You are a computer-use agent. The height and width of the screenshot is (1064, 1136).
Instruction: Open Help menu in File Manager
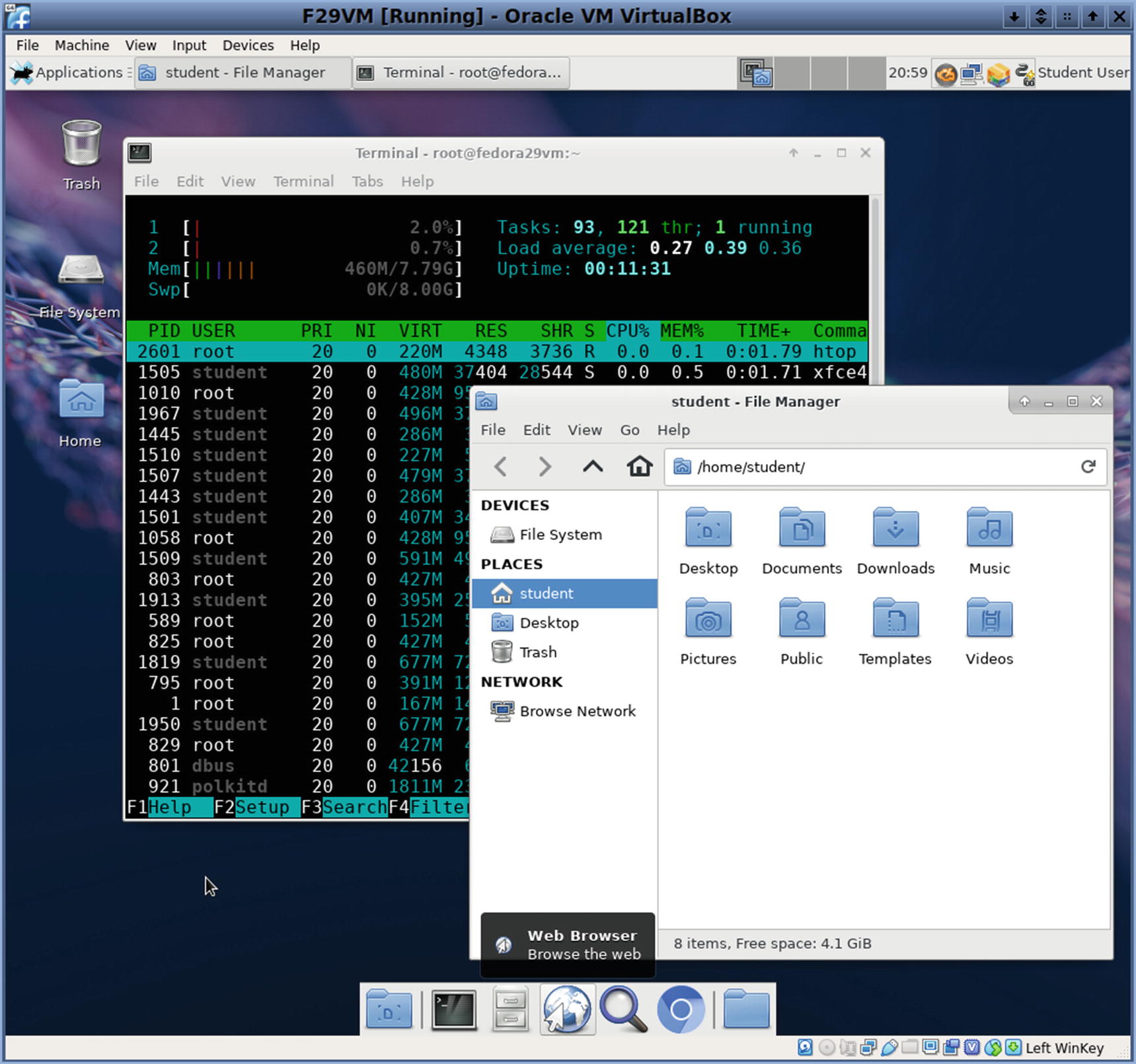click(673, 430)
